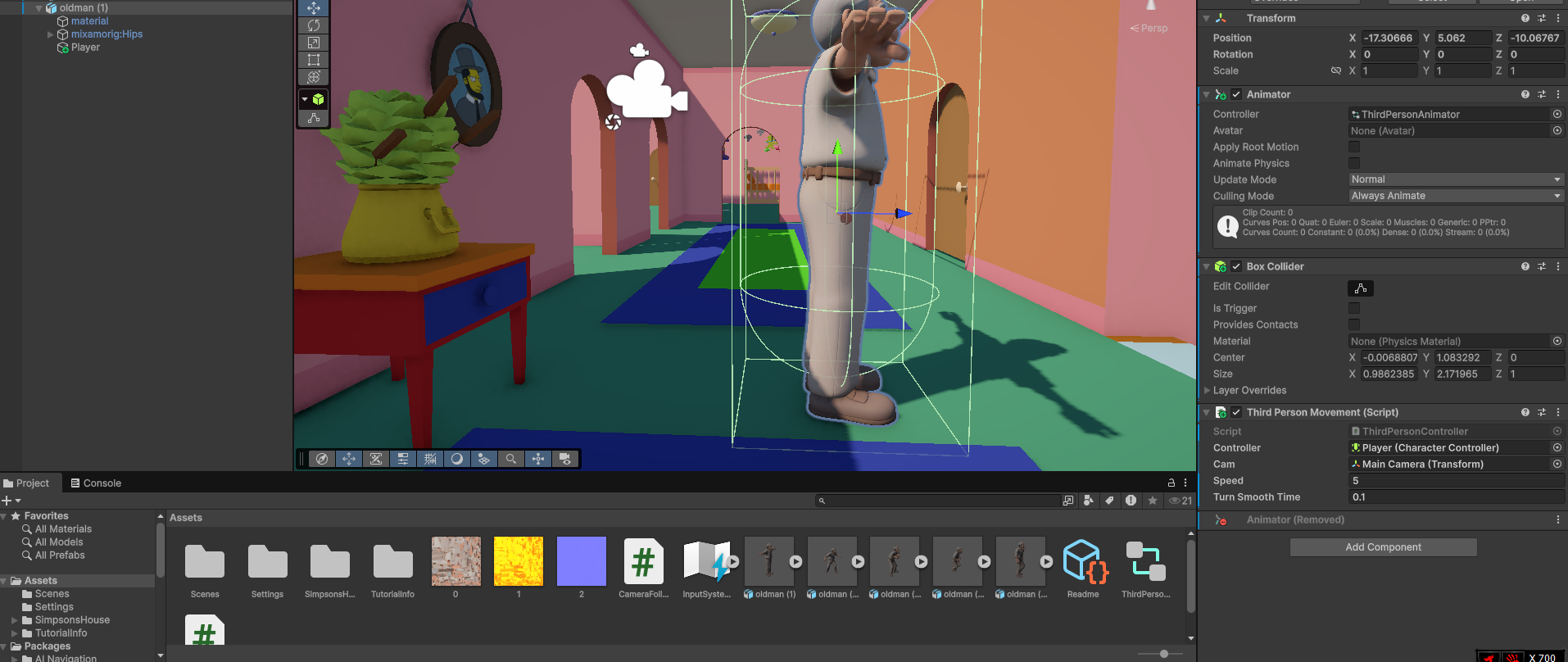
Task: Disable Third Person Movement script checkbox
Action: (1236, 412)
